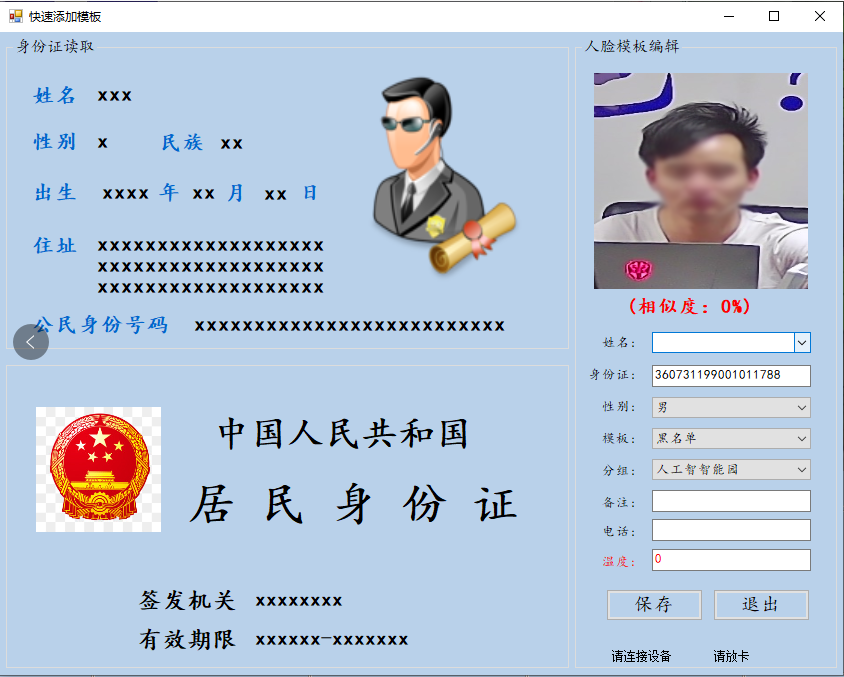Maximize the 快速添加模板 window
The height and width of the screenshot is (677, 844).
(x=774, y=16)
